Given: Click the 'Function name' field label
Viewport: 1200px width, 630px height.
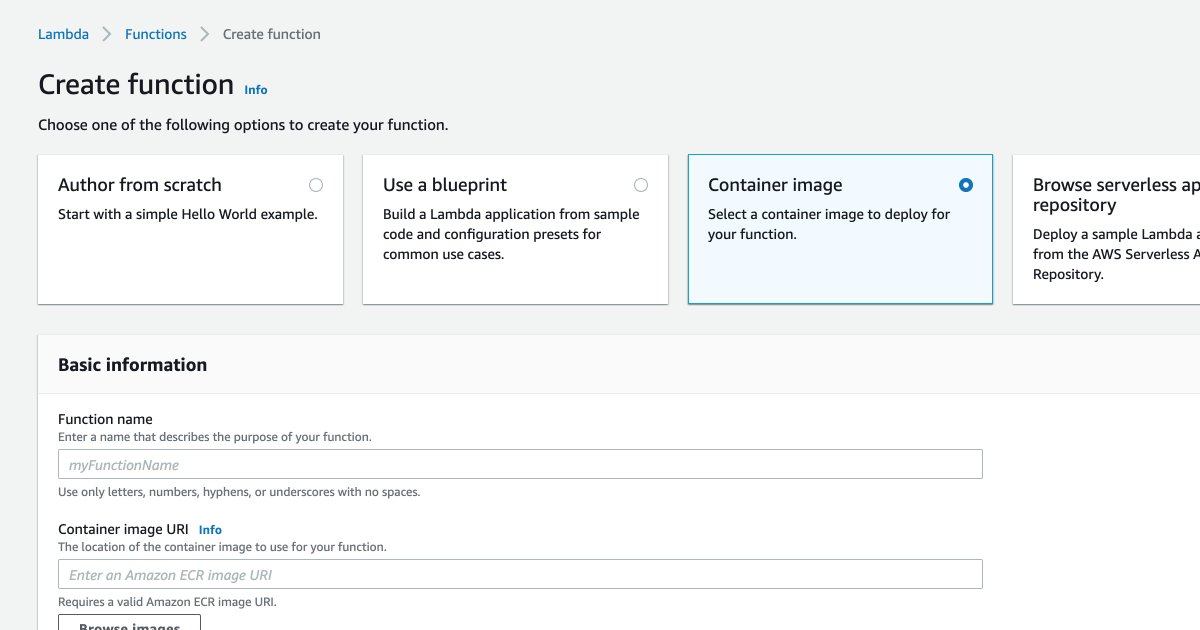Looking at the screenshot, I should 105,419.
